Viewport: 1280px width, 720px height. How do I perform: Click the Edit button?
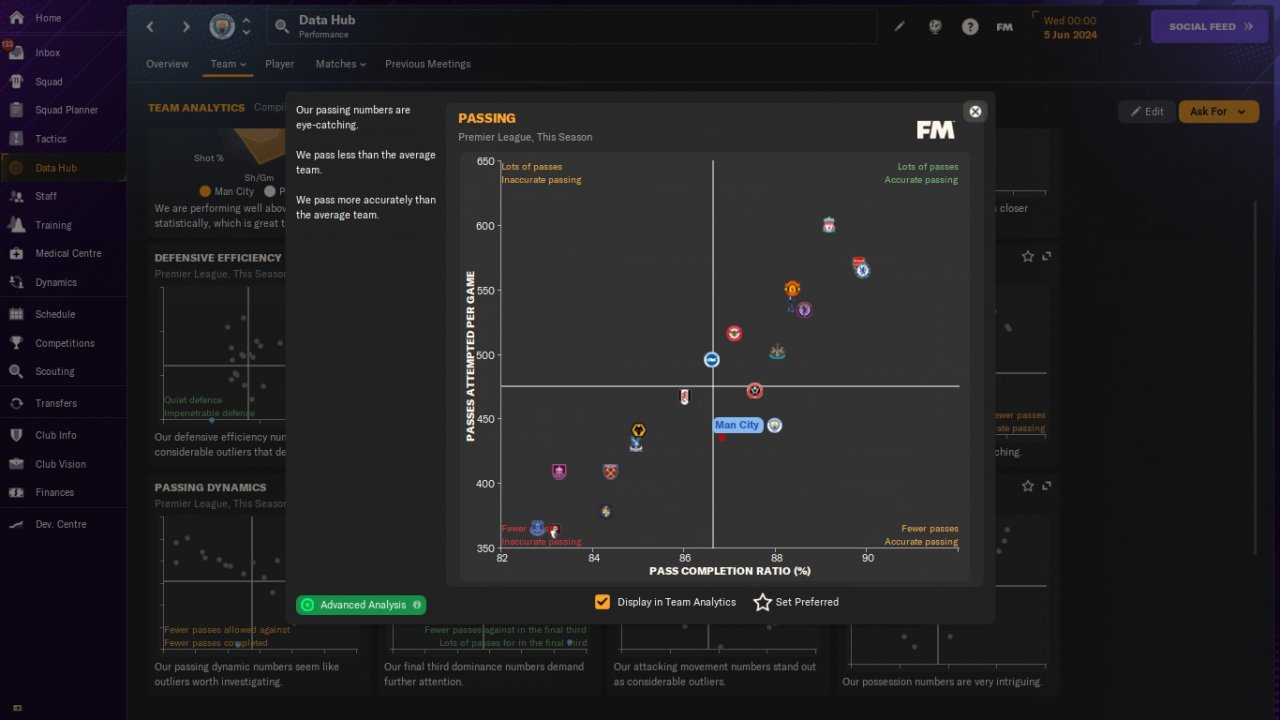1146,112
